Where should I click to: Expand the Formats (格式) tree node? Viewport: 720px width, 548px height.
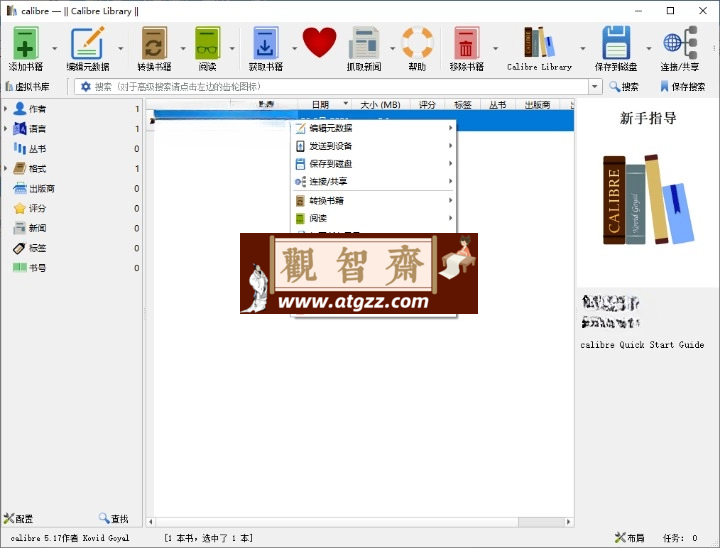[x=5, y=168]
